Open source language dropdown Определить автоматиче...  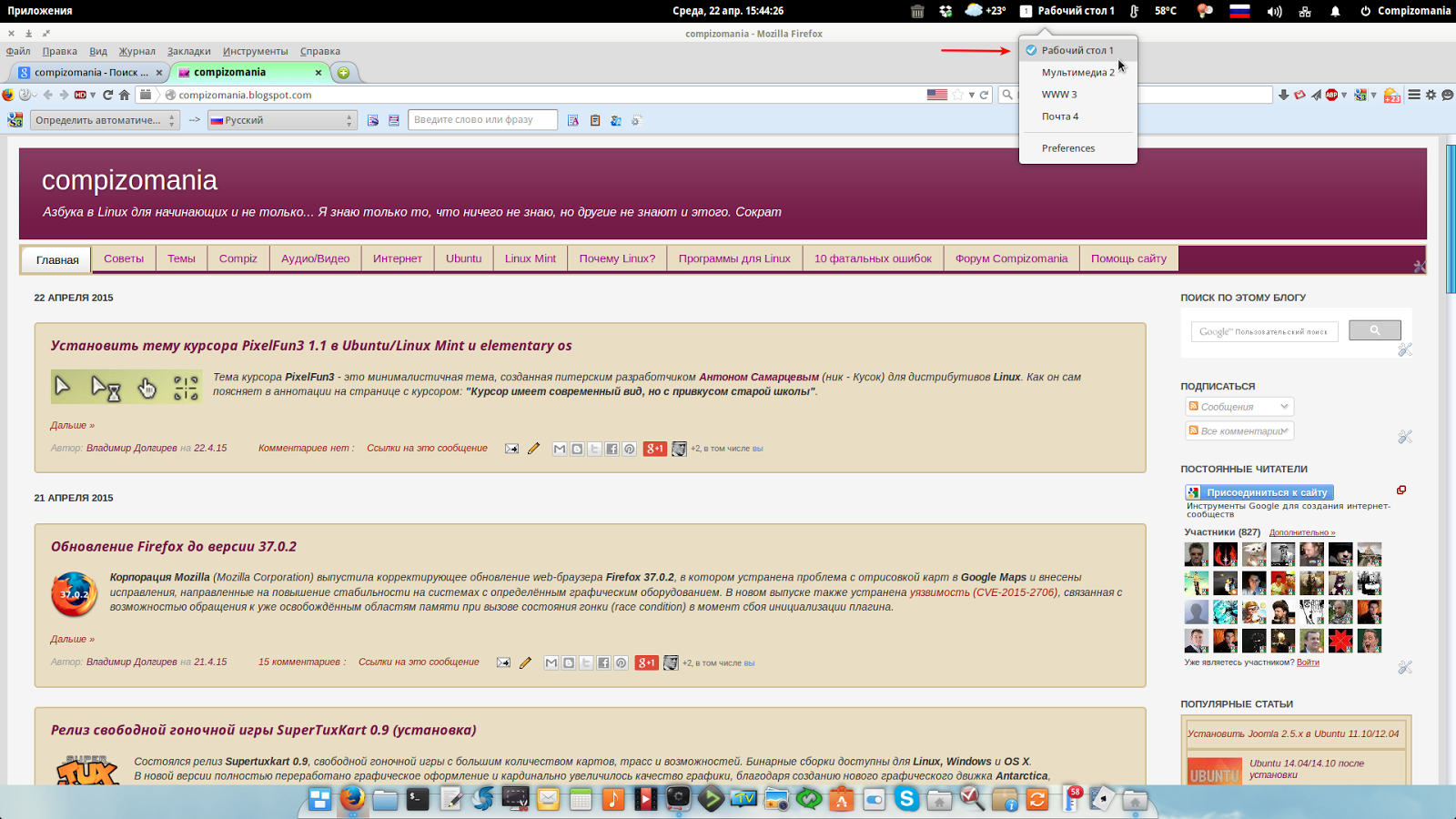pos(105,120)
